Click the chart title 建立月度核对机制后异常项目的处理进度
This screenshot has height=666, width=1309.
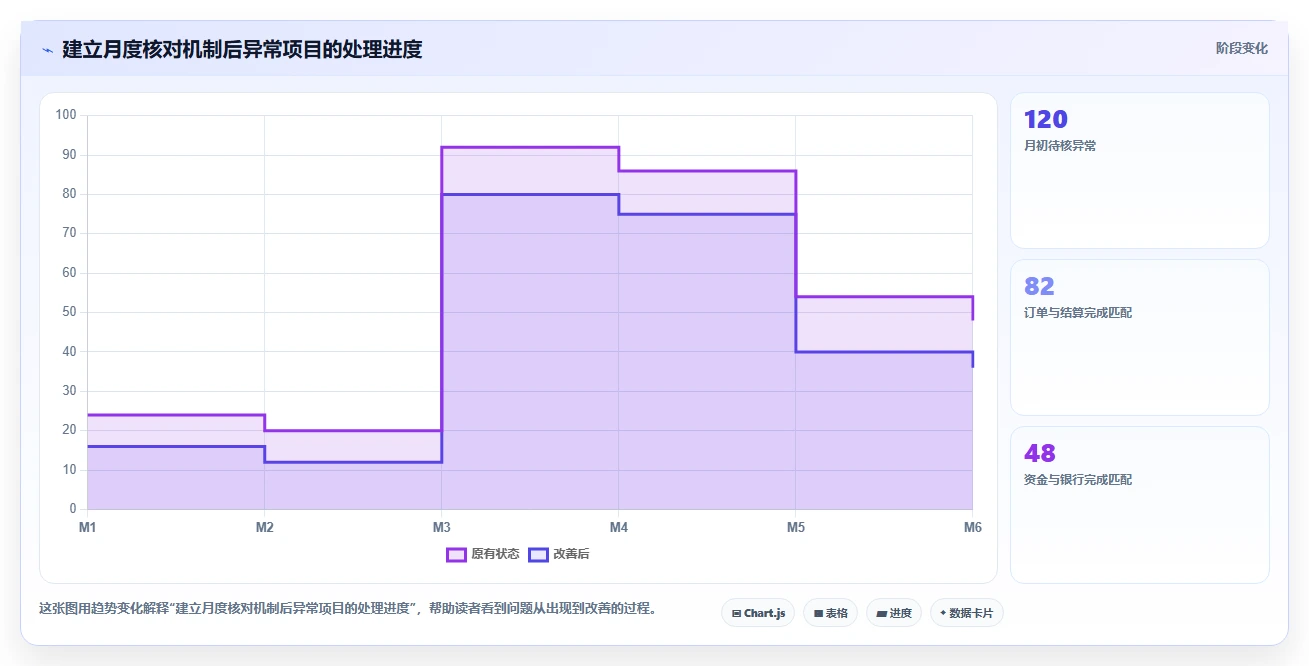pos(242,49)
